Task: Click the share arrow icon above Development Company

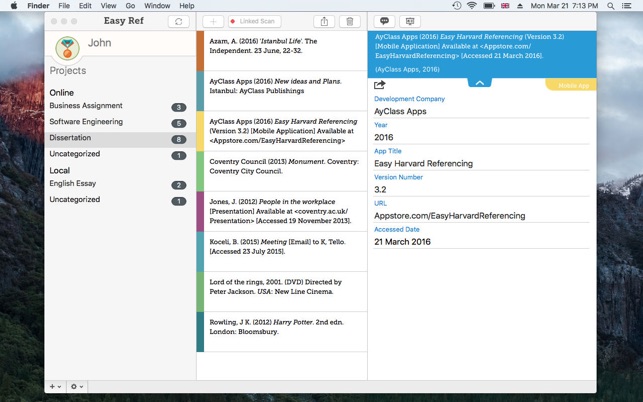Action: tap(380, 85)
